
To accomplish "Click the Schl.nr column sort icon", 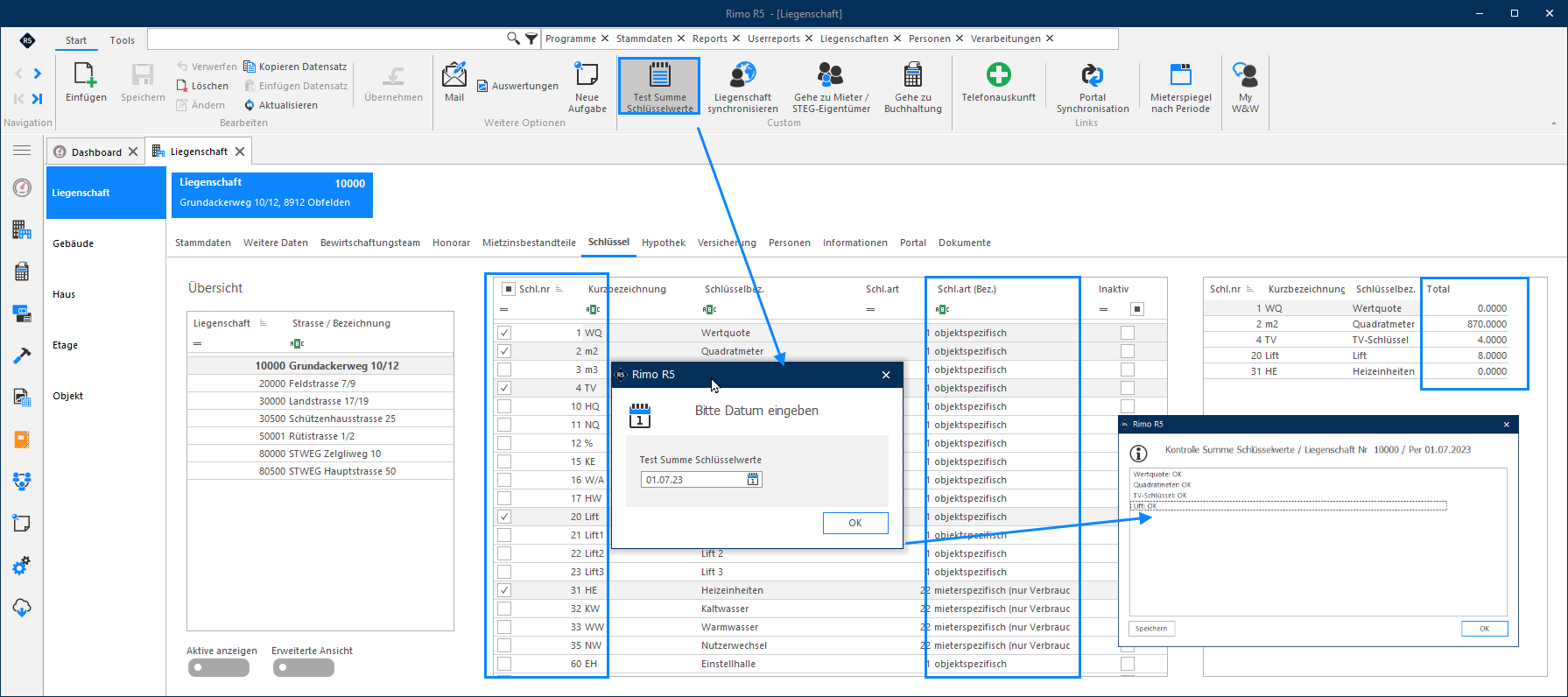I will [559, 289].
